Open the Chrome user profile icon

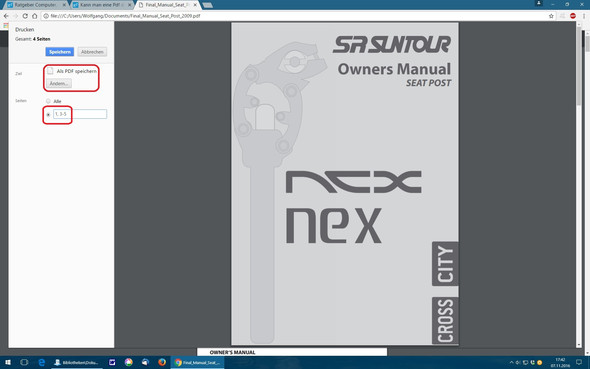(539, 3)
